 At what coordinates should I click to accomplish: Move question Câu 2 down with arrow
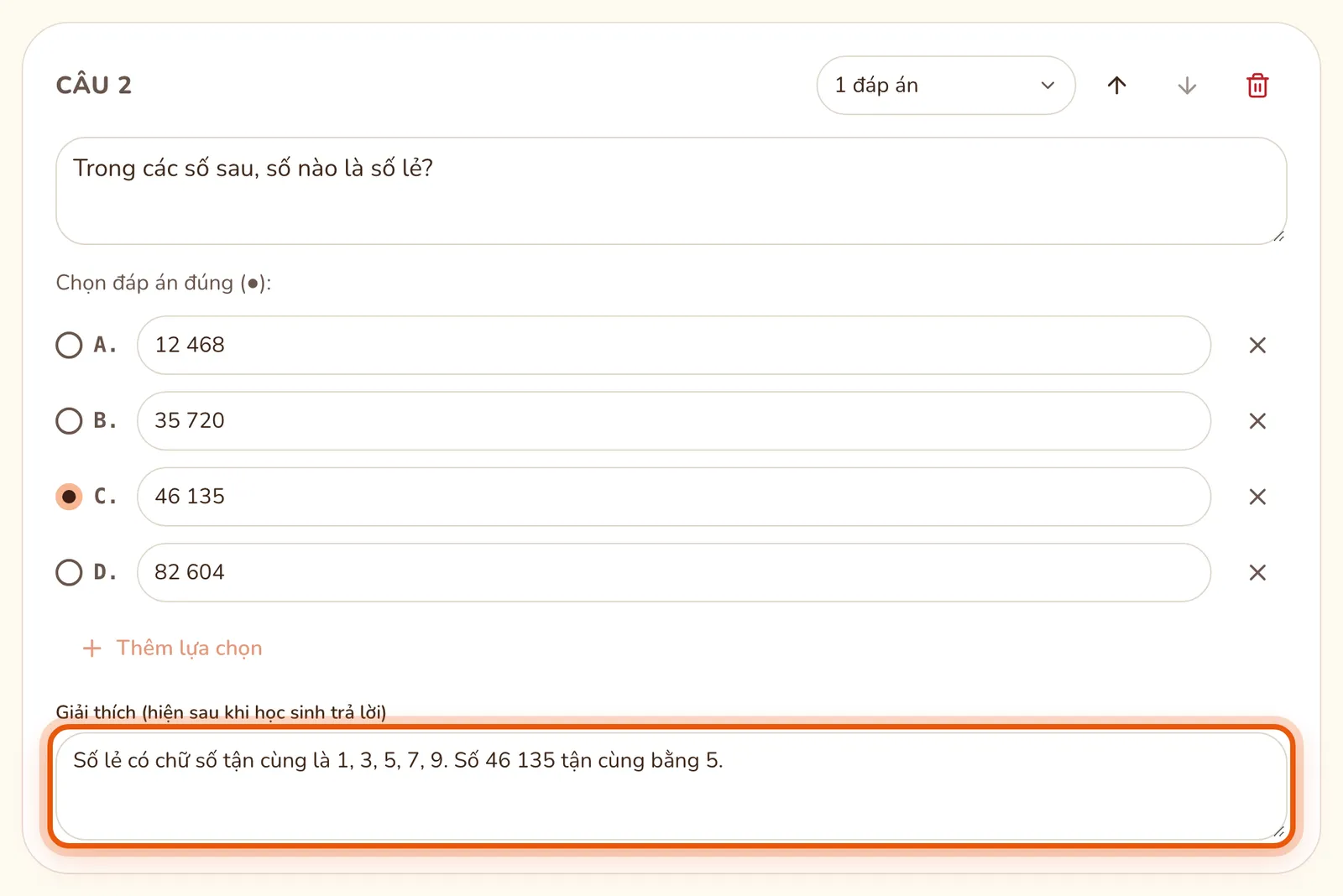click(1187, 86)
